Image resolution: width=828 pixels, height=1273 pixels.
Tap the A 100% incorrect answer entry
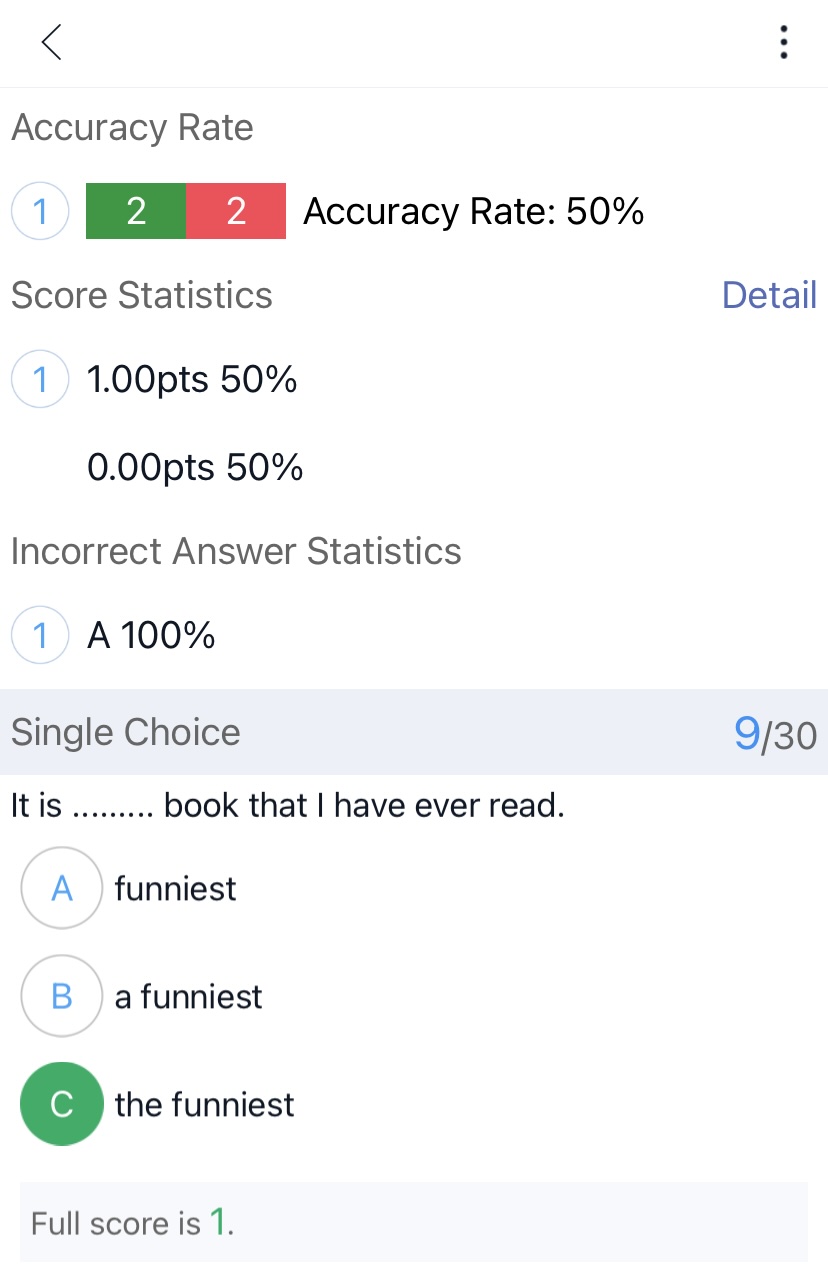pos(151,635)
